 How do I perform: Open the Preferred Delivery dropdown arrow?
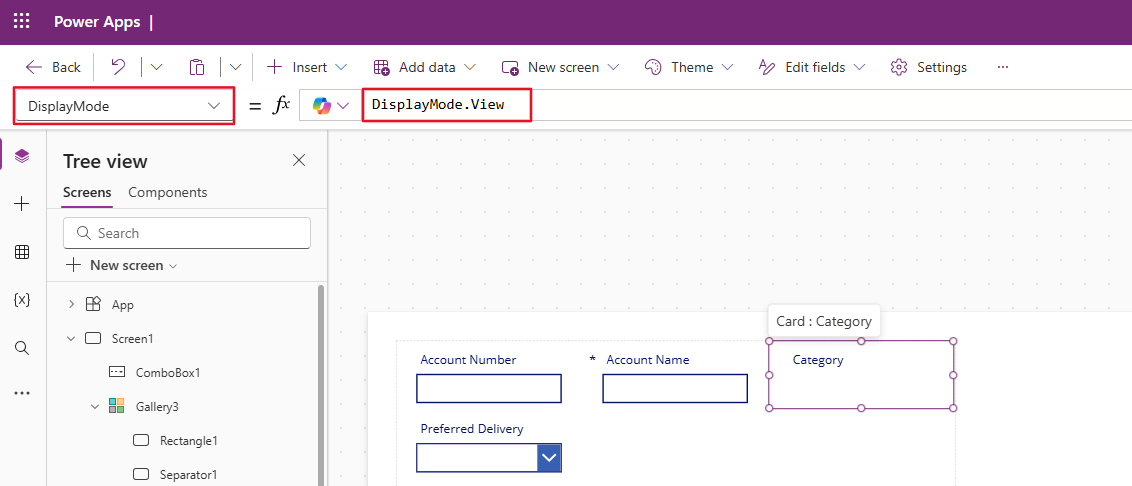549,458
